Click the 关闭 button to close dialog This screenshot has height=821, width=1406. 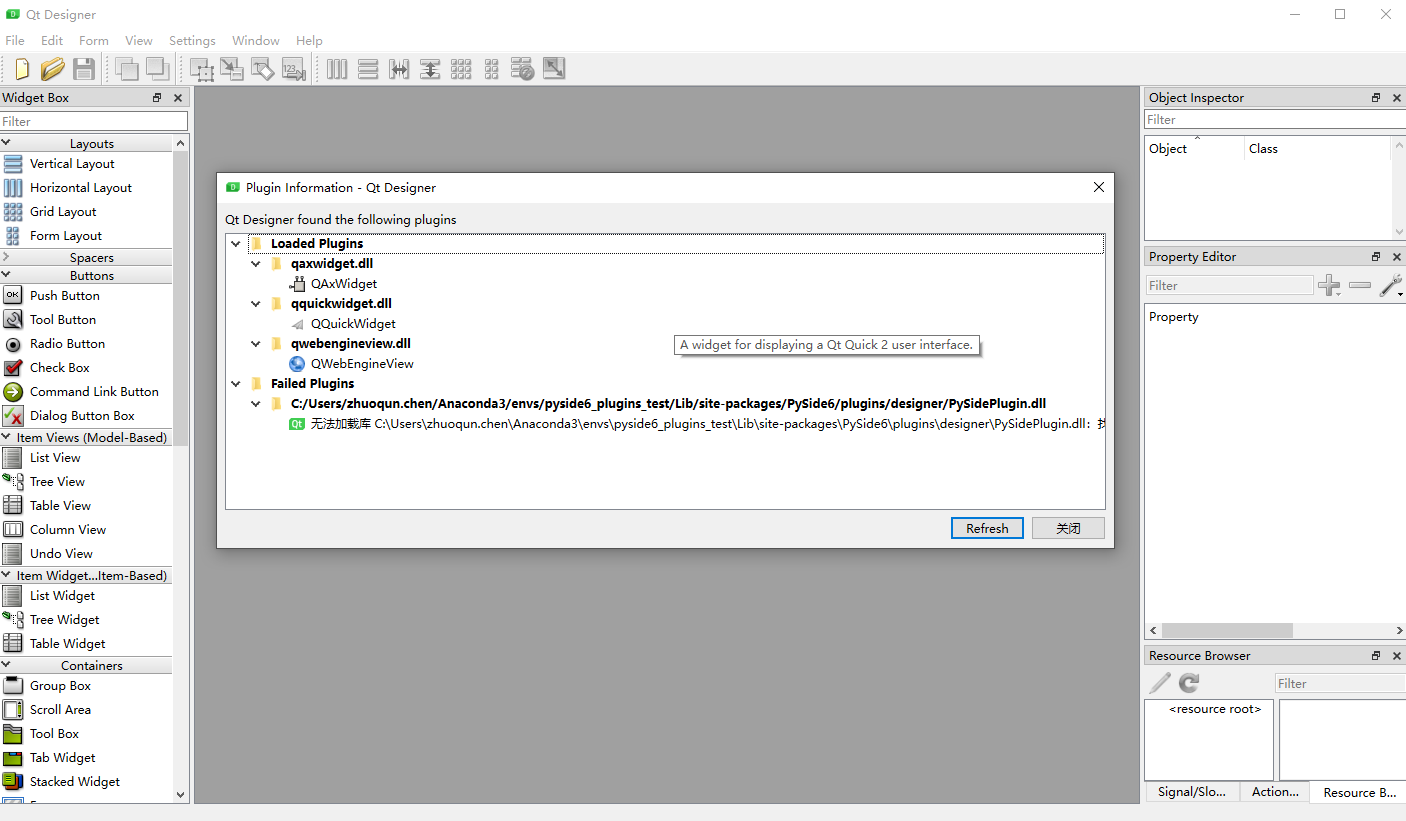click(x=1068, y=528)
